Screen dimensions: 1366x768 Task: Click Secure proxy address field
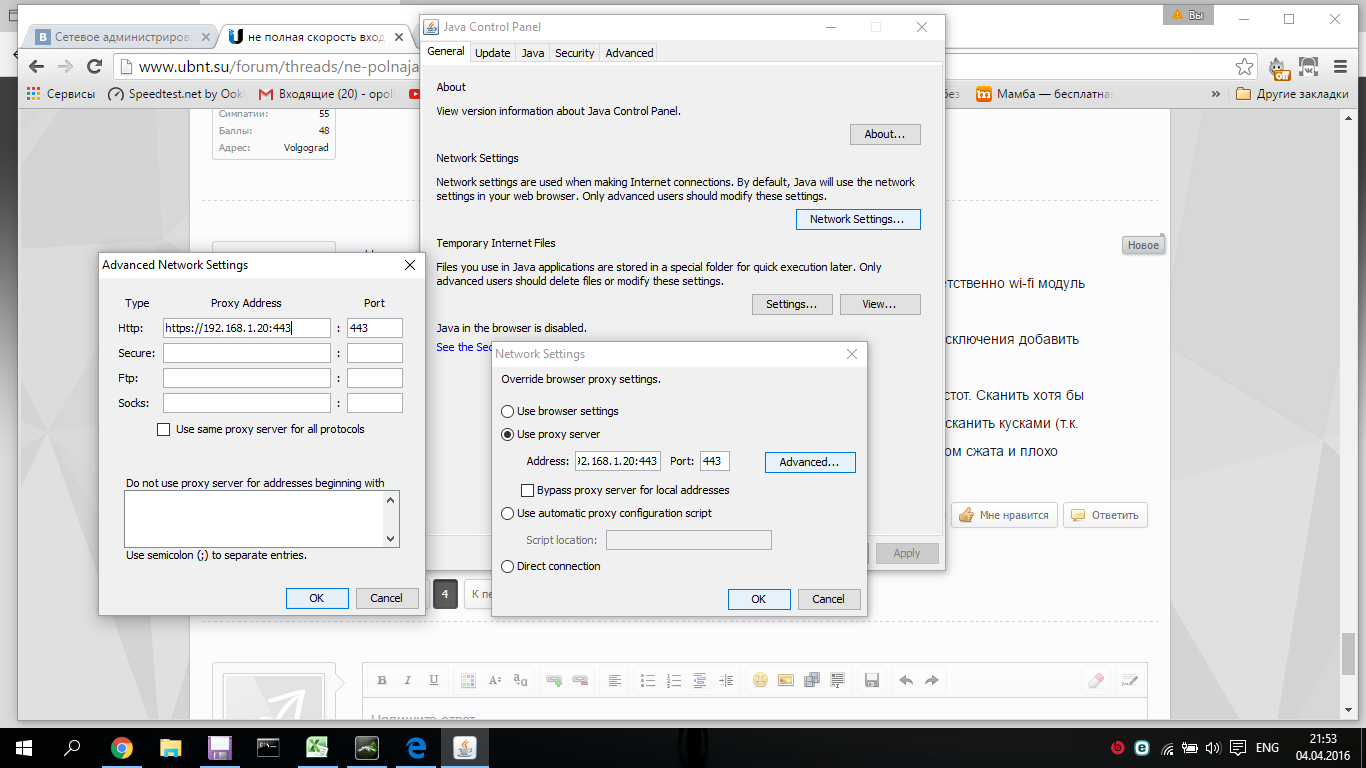tap(246, 353)
